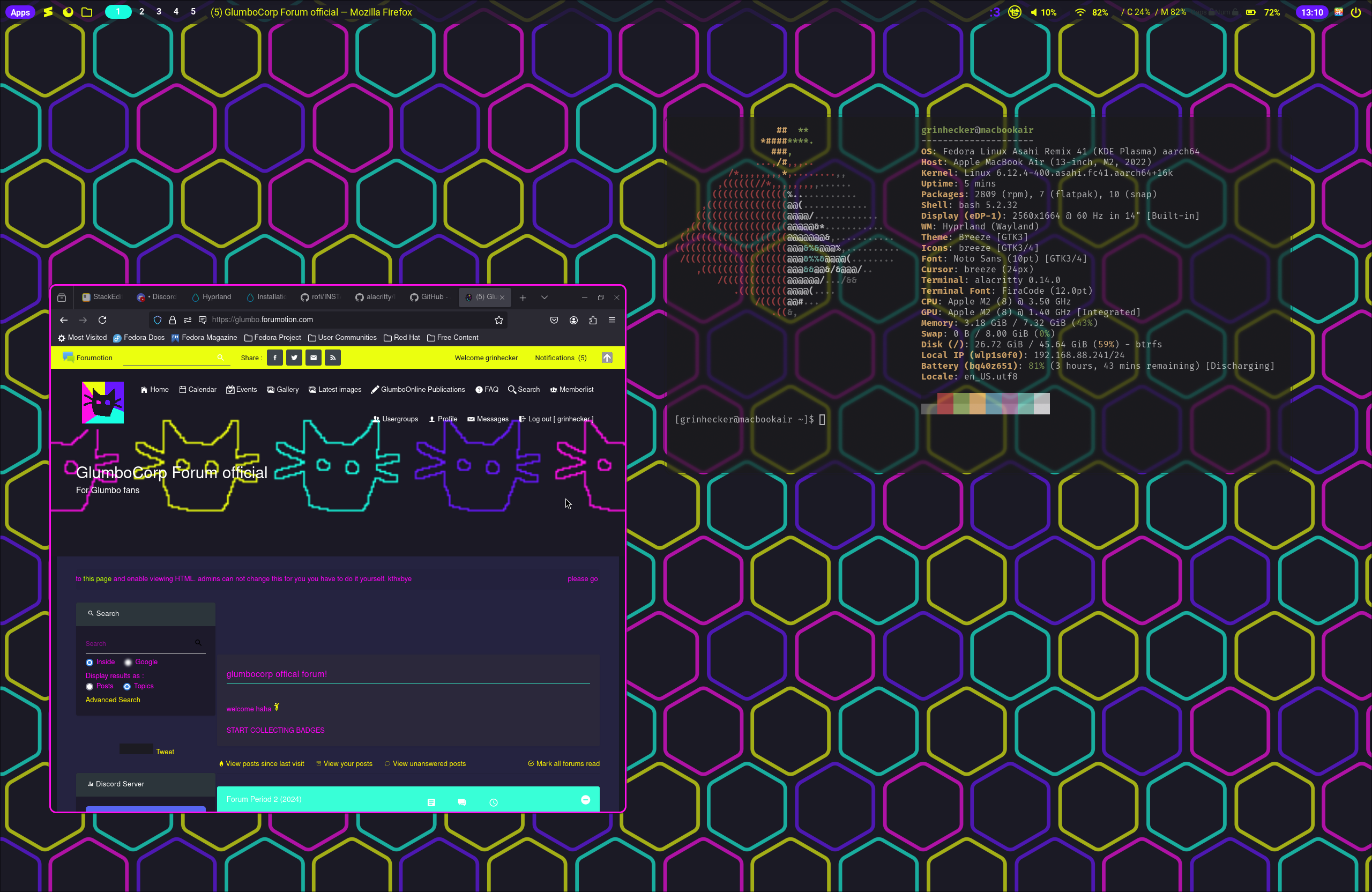
Task: Click START COLLECTING BADGES link
Action: pos(275,730)
